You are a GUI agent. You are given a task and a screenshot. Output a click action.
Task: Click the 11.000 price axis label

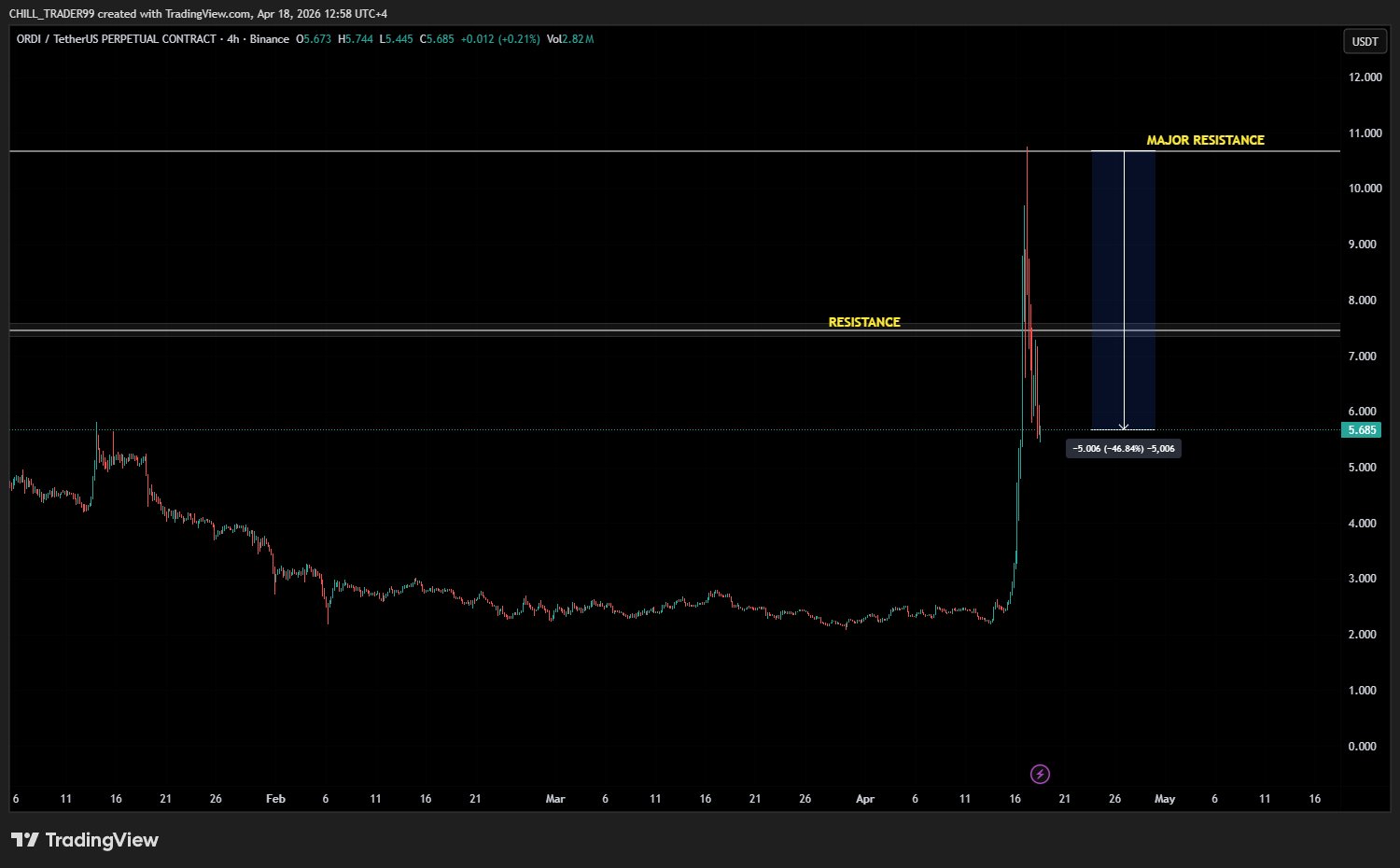1365,133
